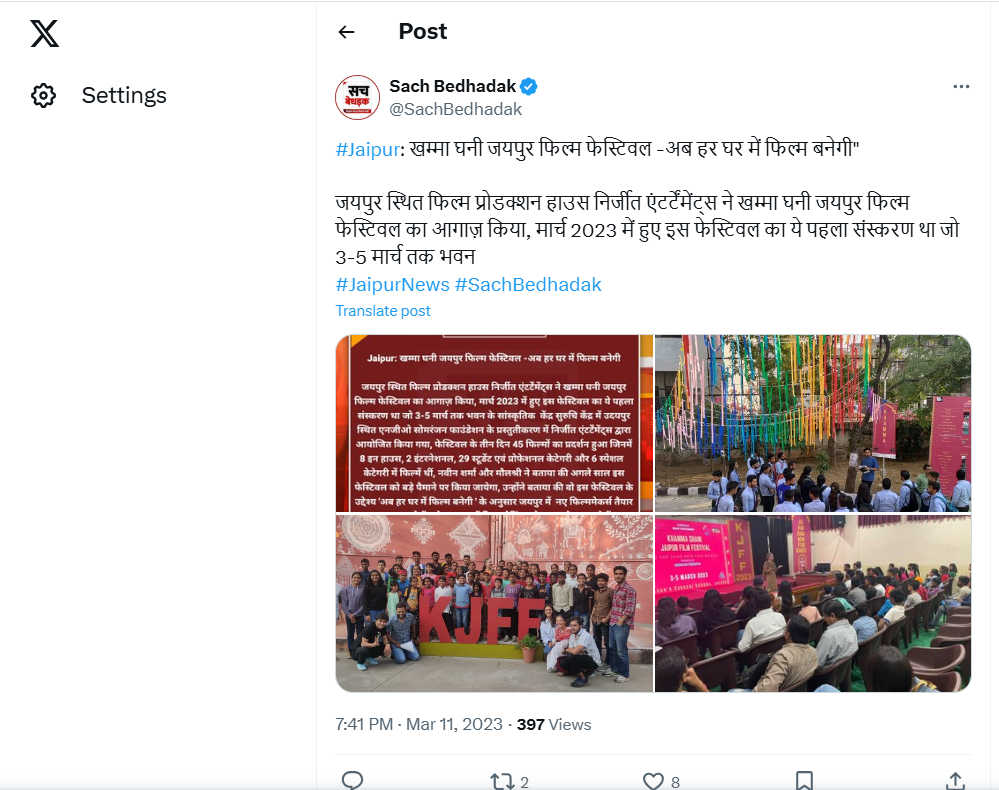
Task: Like the post with heart icon
Action: tap(653, 781)
